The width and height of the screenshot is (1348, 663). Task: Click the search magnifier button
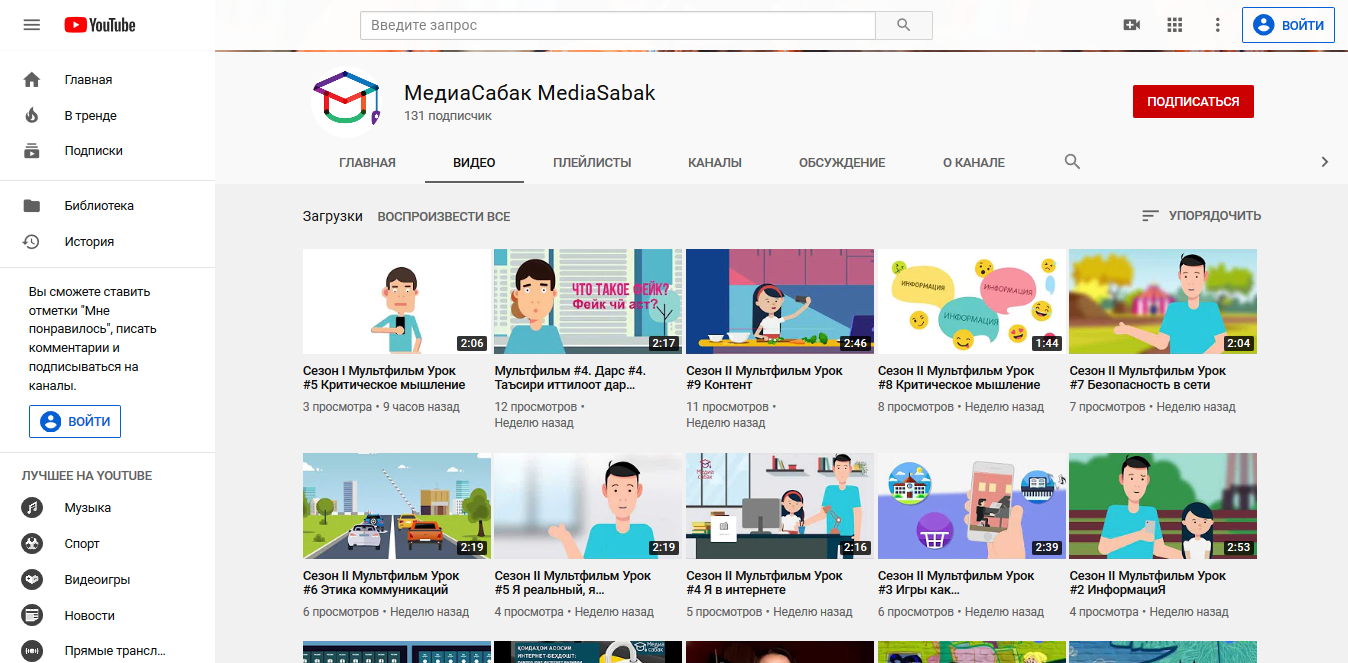[904, 25]
